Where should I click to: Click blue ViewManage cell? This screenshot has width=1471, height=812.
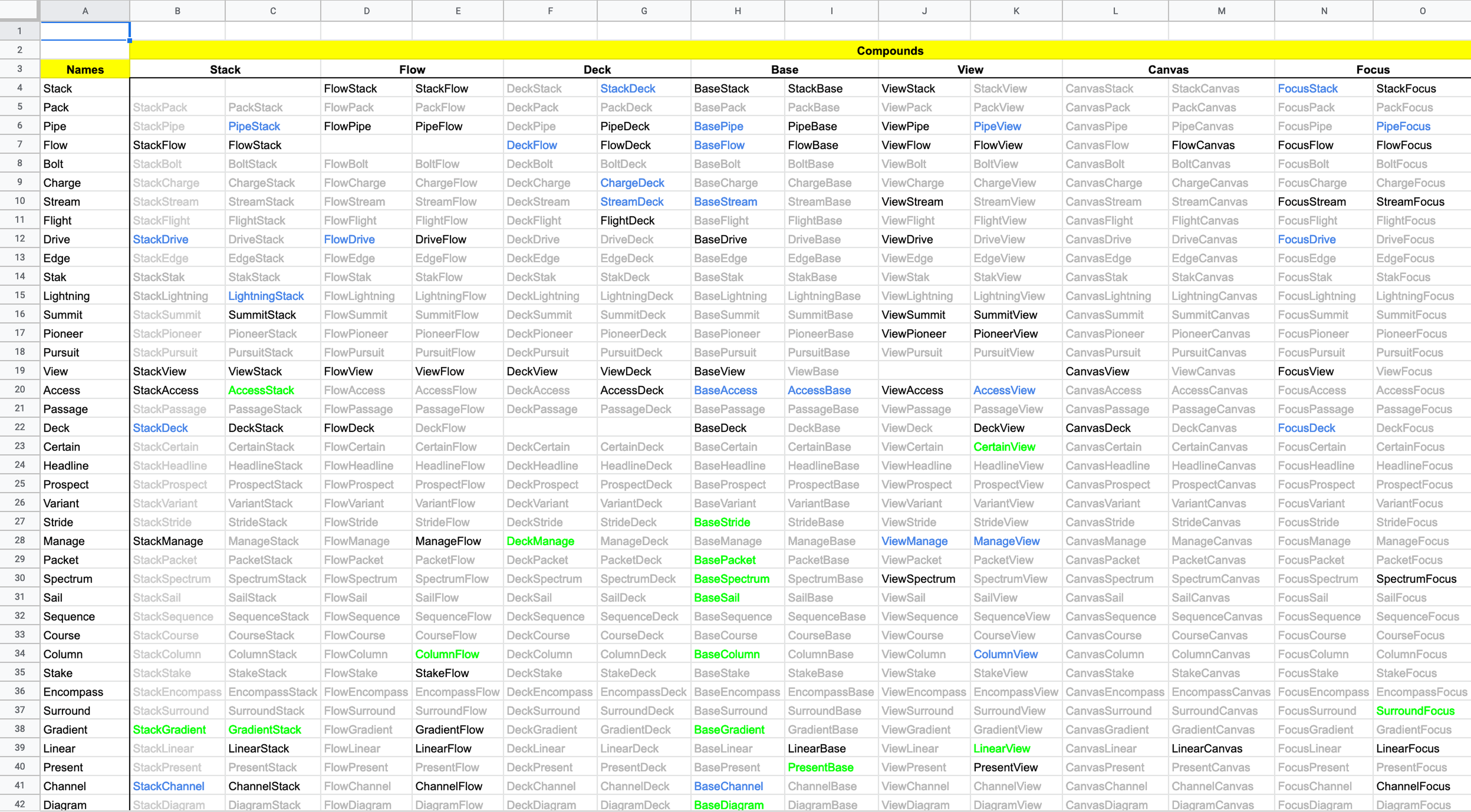pos(914,541)
